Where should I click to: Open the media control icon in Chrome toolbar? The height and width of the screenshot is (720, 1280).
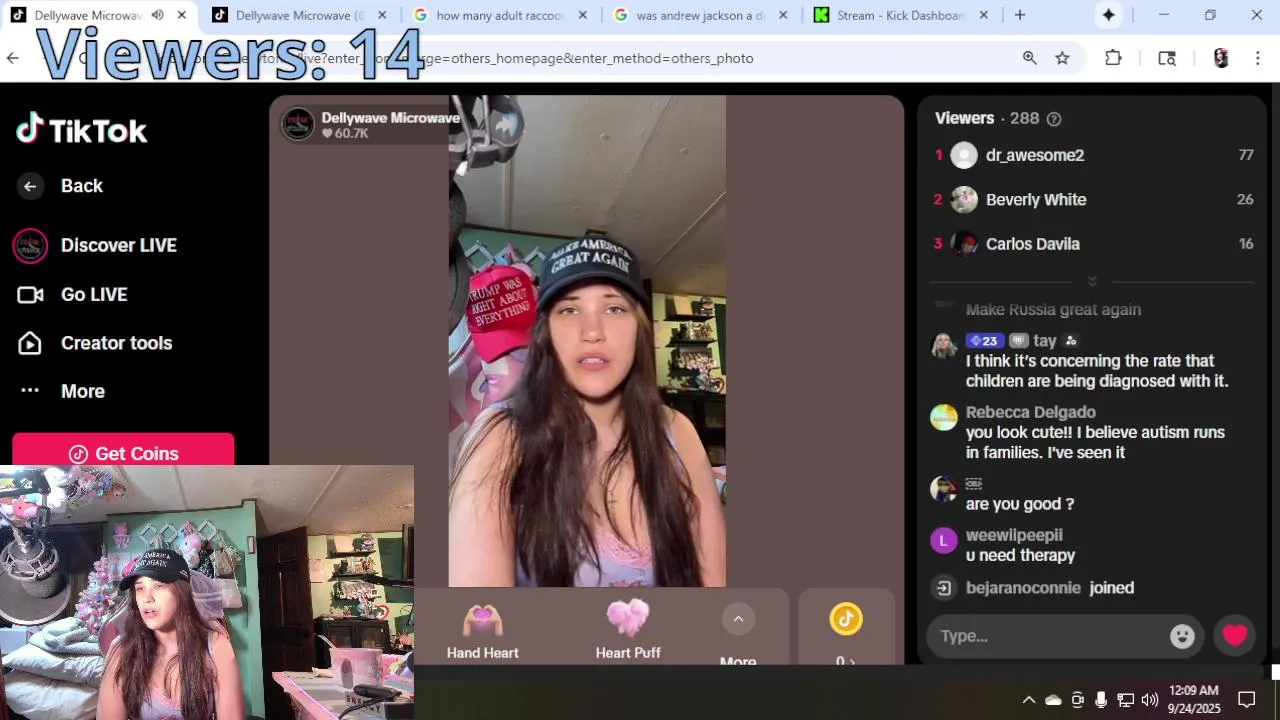(1167, 58)
